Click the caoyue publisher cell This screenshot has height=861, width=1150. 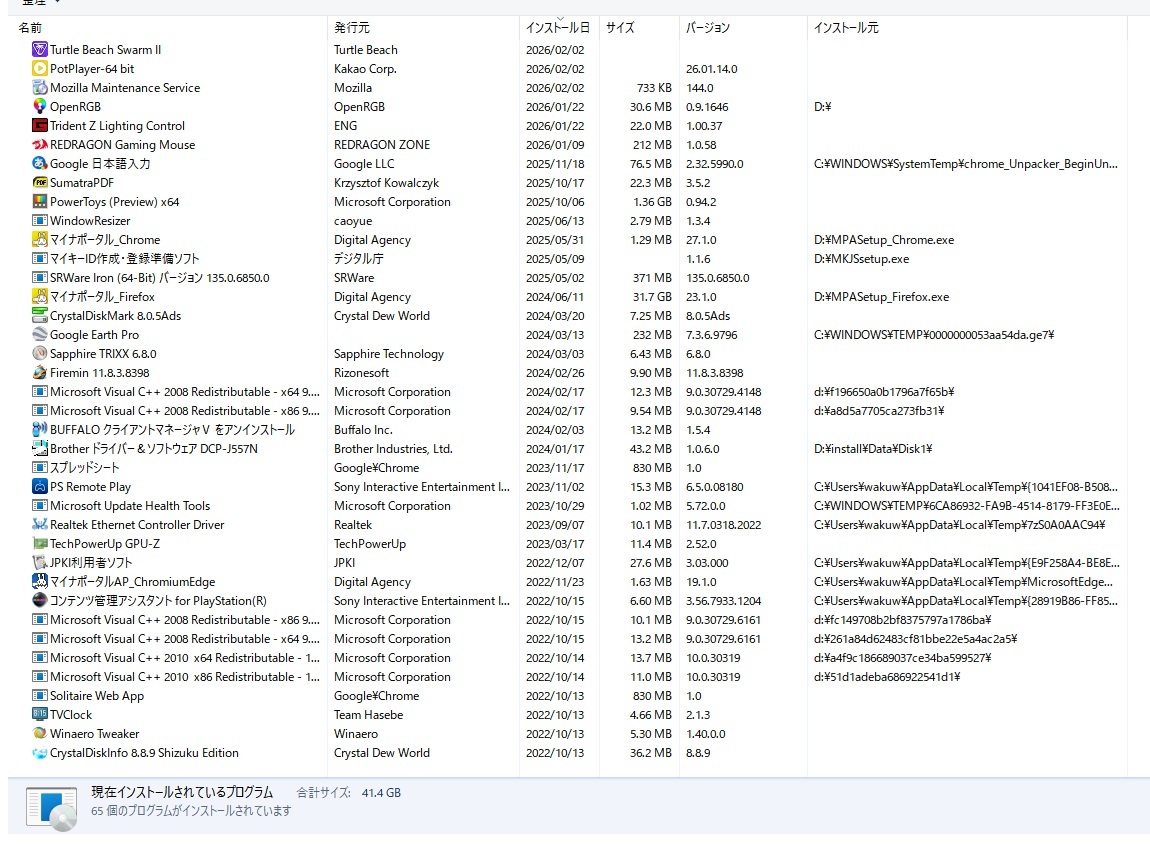(353, 221)
